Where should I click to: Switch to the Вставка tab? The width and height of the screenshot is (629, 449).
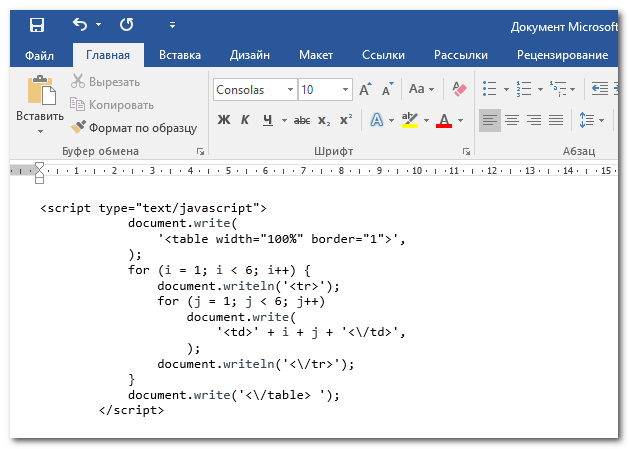pyautogui.click(x=180, y=55)
